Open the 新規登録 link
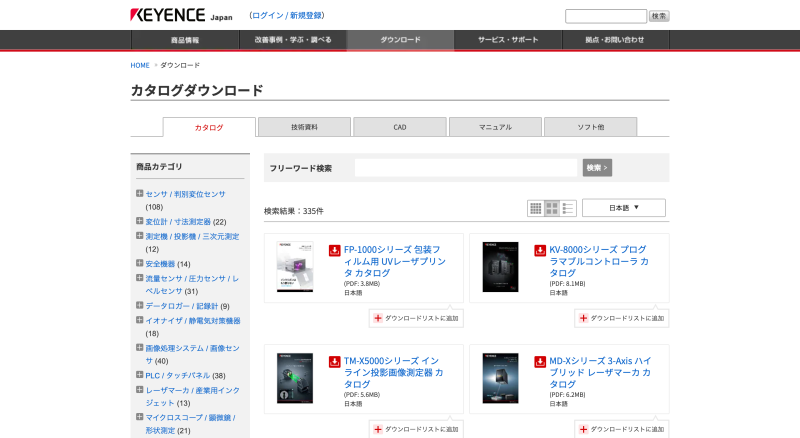 [306, 15]
